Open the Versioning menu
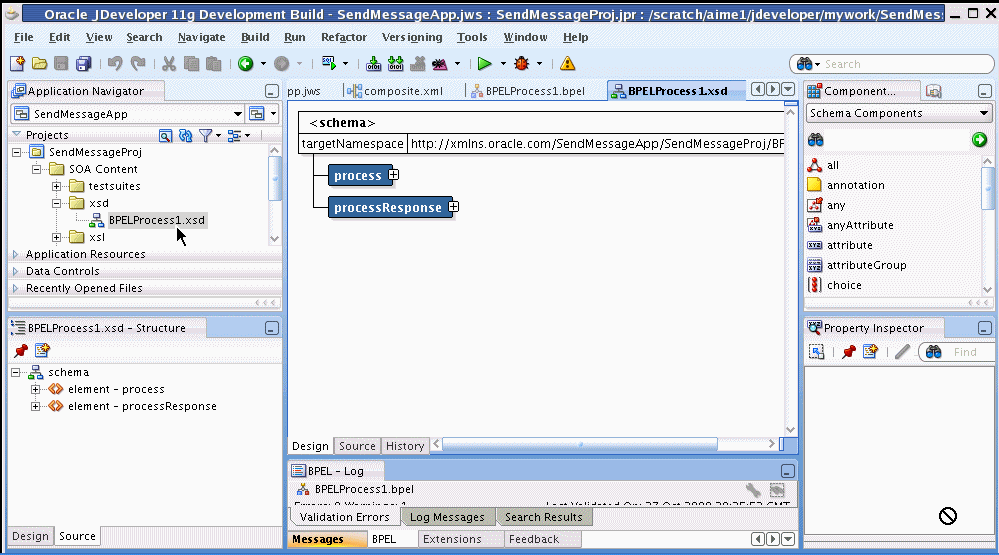 412,37
